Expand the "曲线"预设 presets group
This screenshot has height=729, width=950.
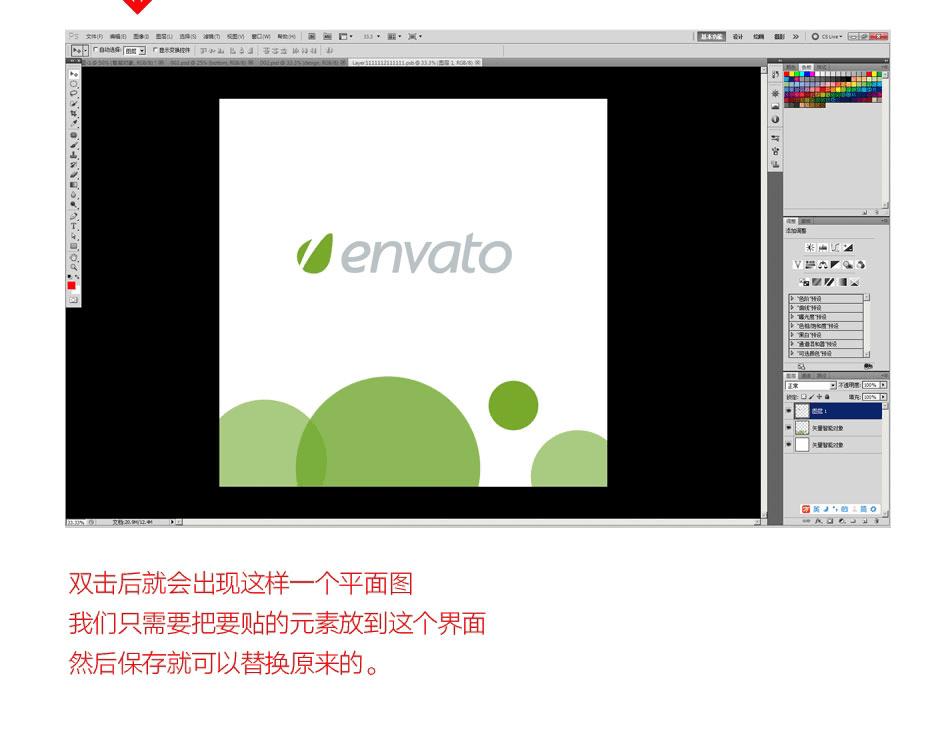[x=792, y=308]
